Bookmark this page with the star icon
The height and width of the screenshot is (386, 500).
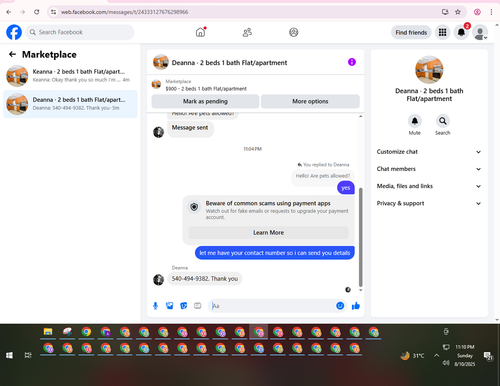click(458, 12)
